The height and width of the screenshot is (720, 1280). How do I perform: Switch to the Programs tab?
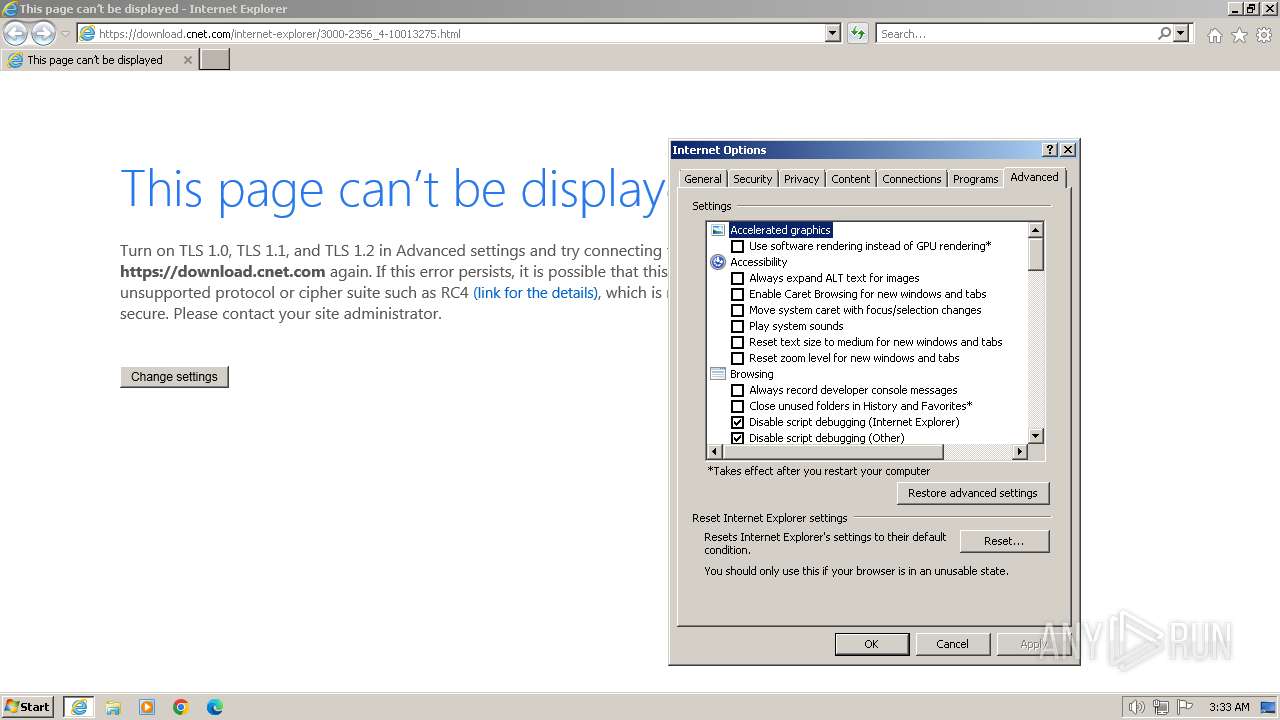coord(975,179)
